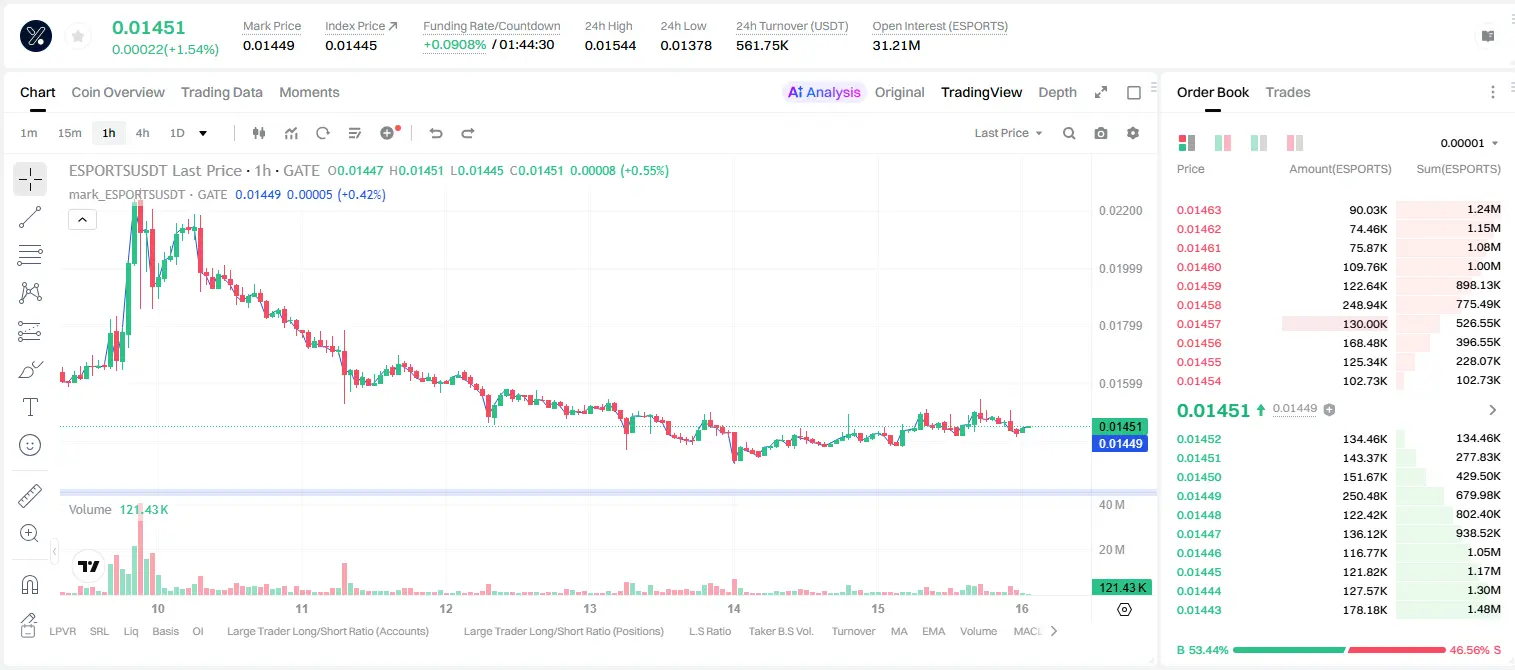This screenshot has width=1515, height=670.
Task: Open the 0.00001 price grouping dropdown
Action: pos(1469,143)
